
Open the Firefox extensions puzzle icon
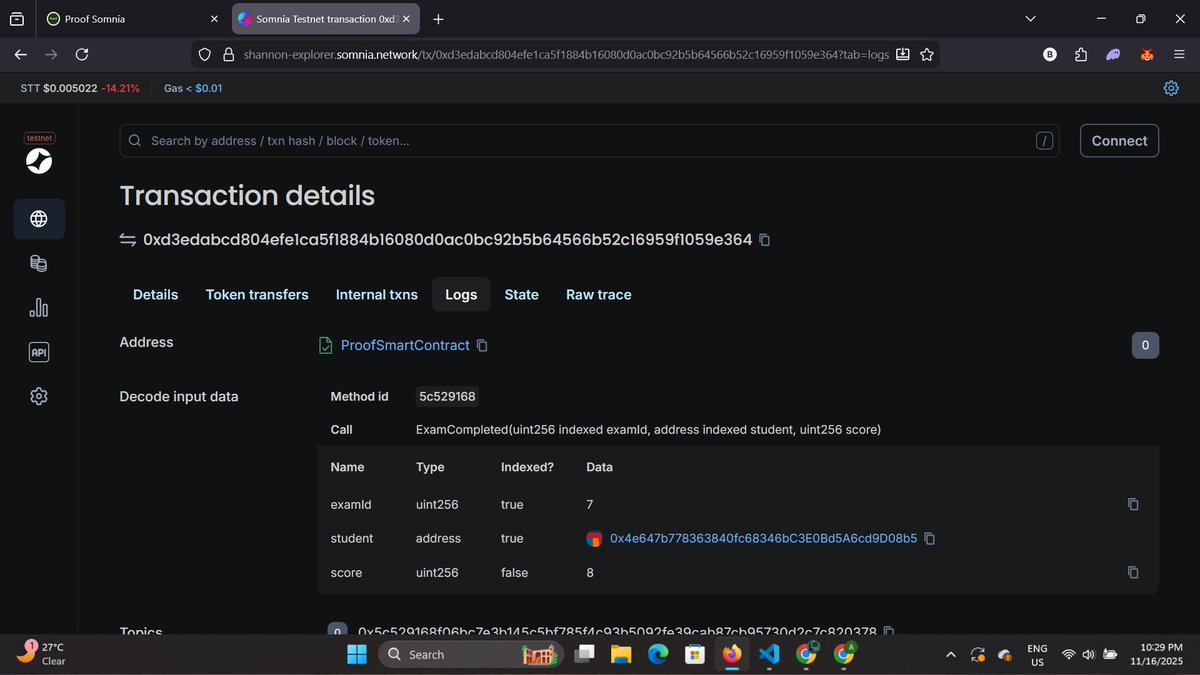1081,54
